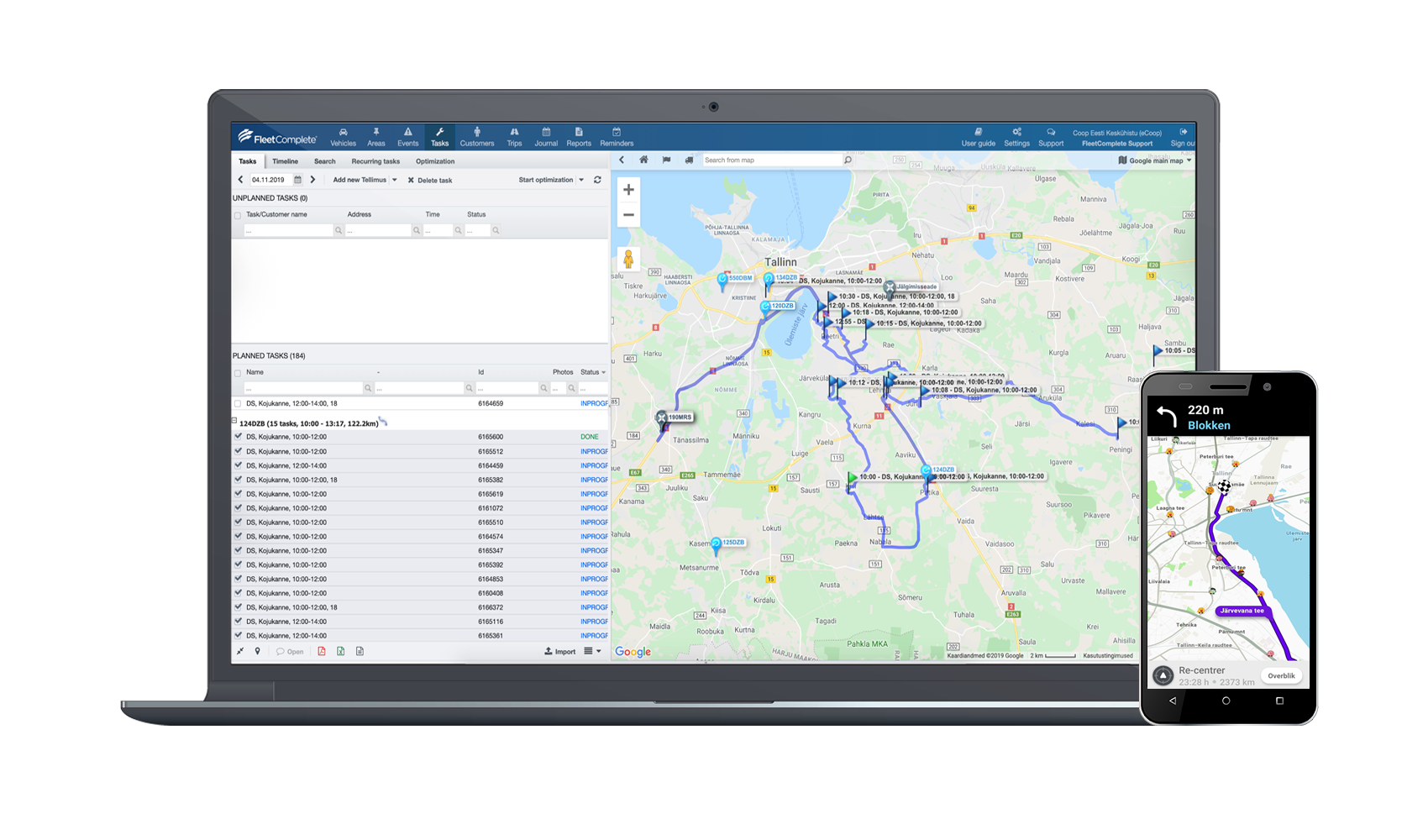Uncheck the task with Id 6165512
The width and height of the screenshot is (1428, 840).
coord(238,451)
